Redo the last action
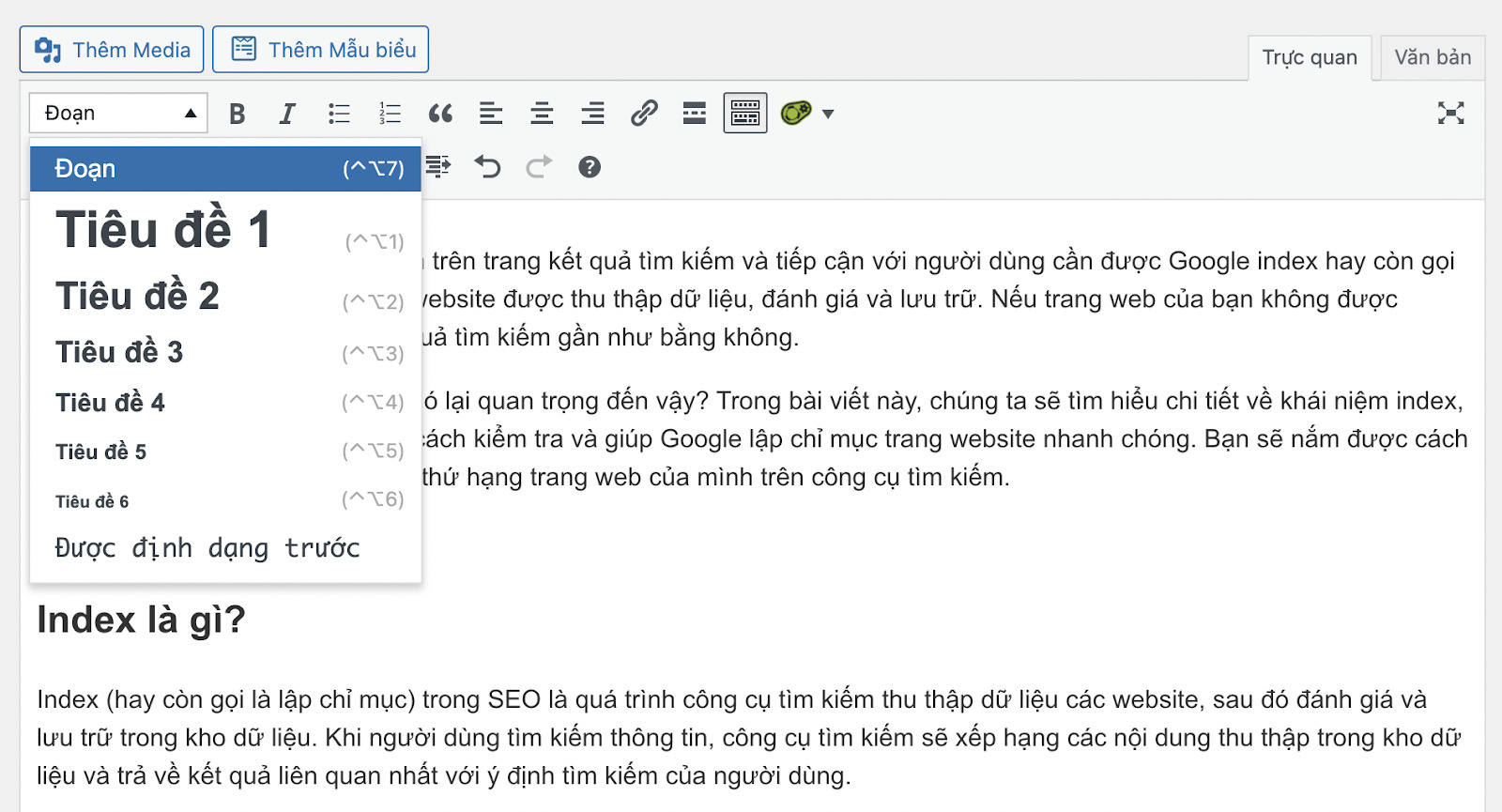 tap(539, 167)
